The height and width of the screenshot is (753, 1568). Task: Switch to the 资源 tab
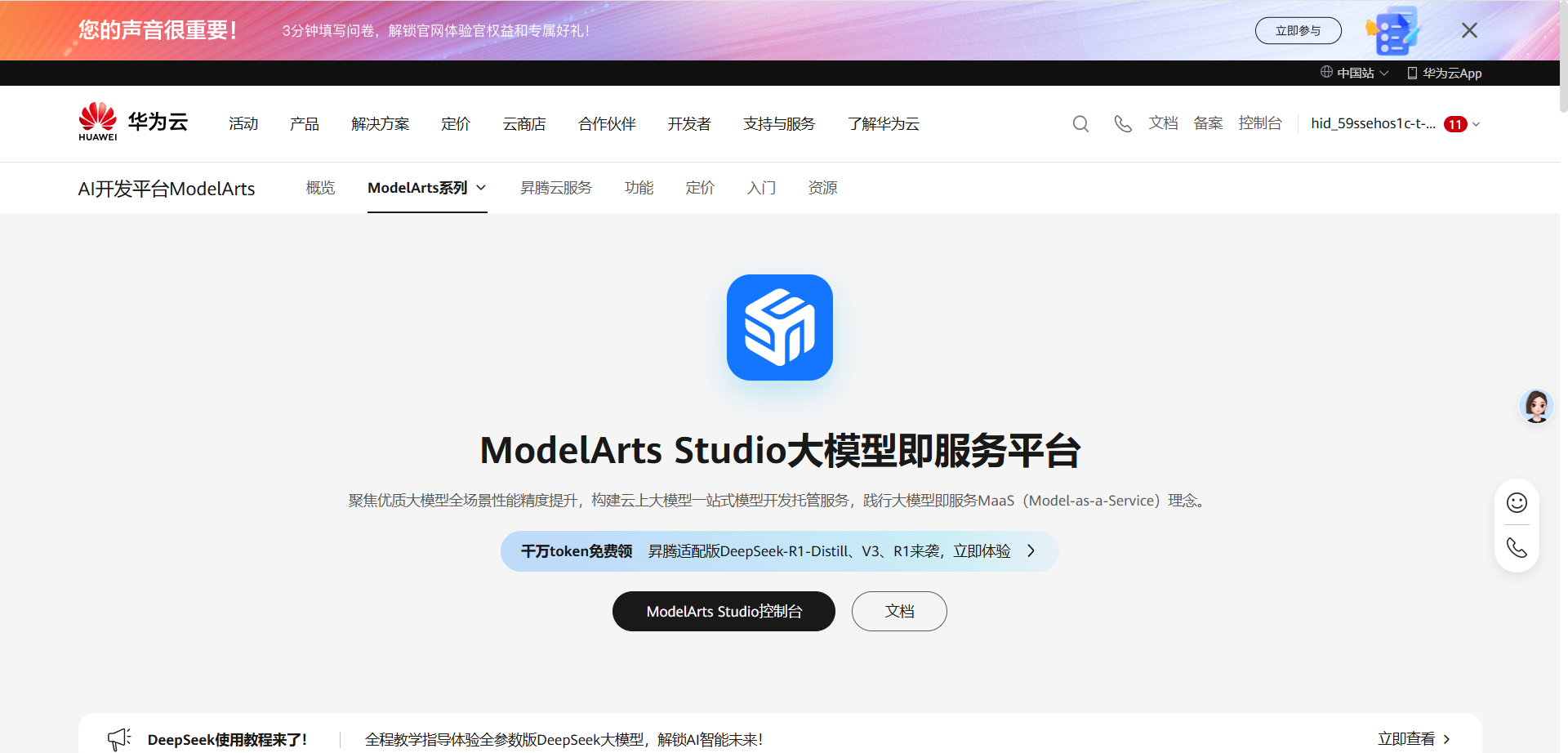822,188
